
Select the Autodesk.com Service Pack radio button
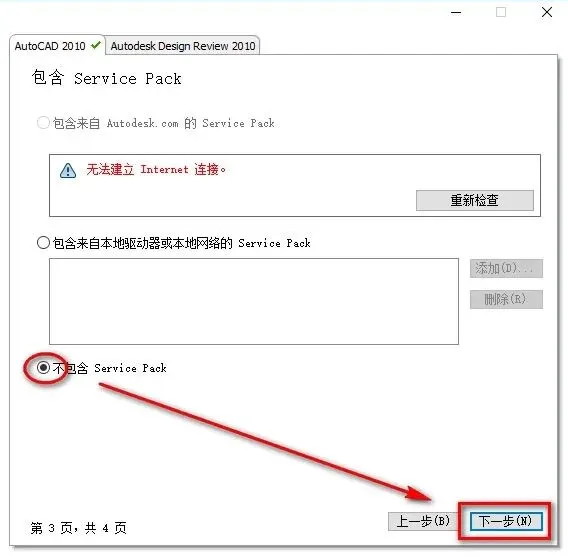click(x=43, y=123)
